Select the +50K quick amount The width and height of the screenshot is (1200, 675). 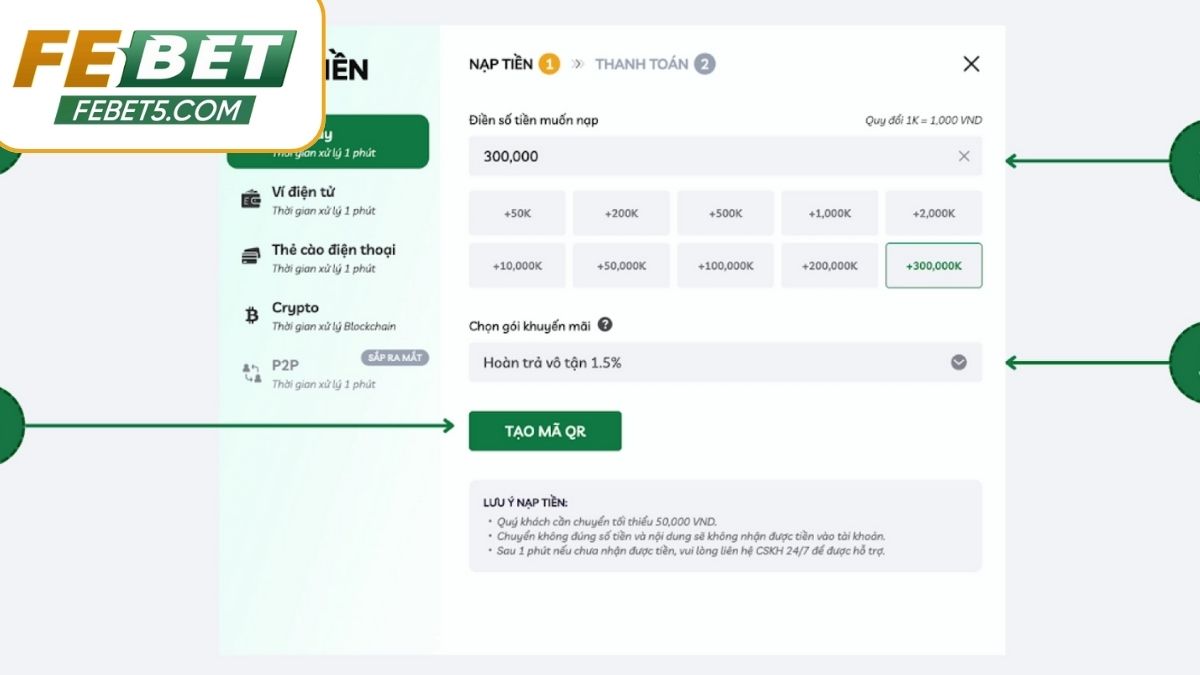(517, 213)
